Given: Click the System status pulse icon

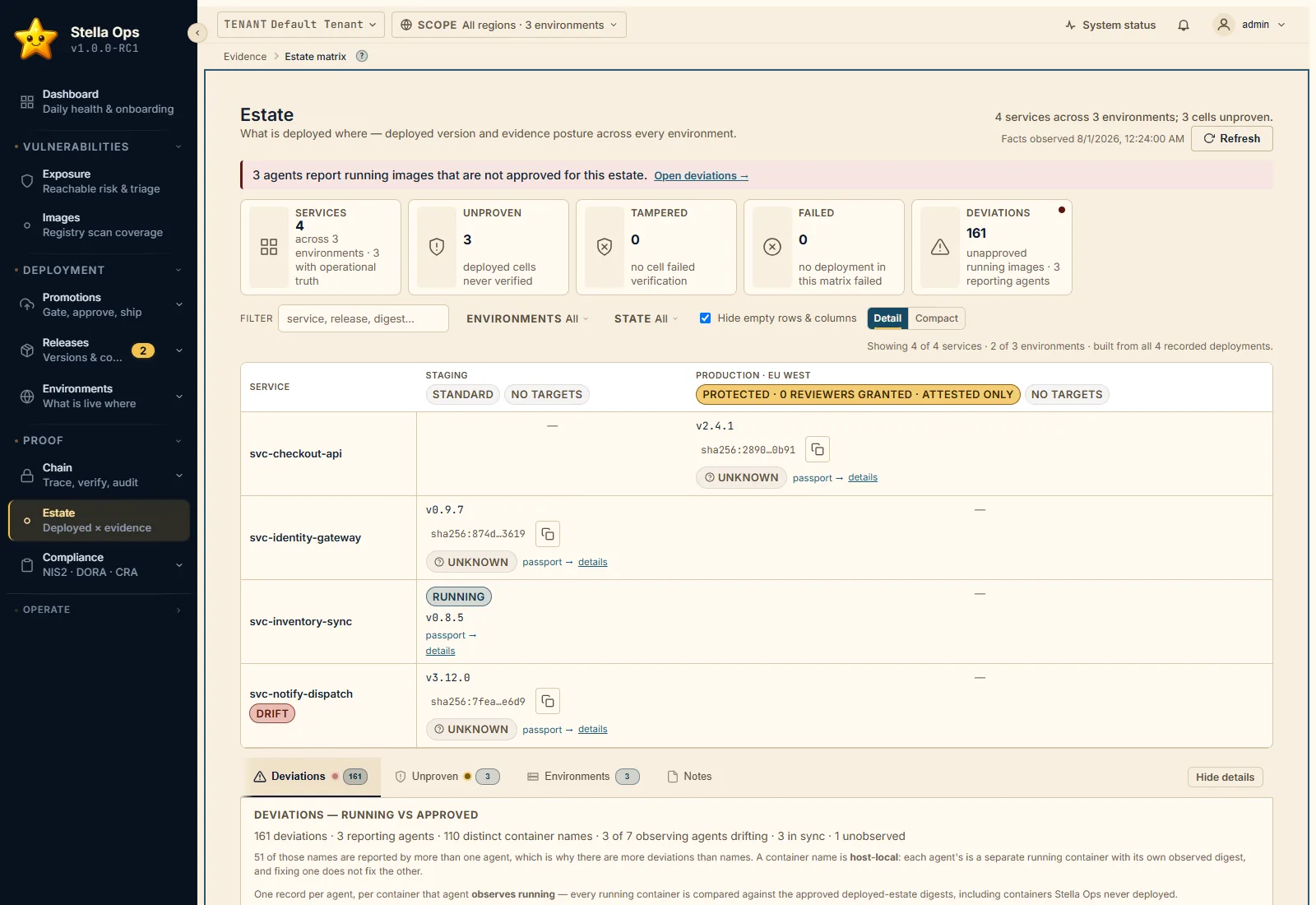Looking at the screenshot, I should 1070,25.
